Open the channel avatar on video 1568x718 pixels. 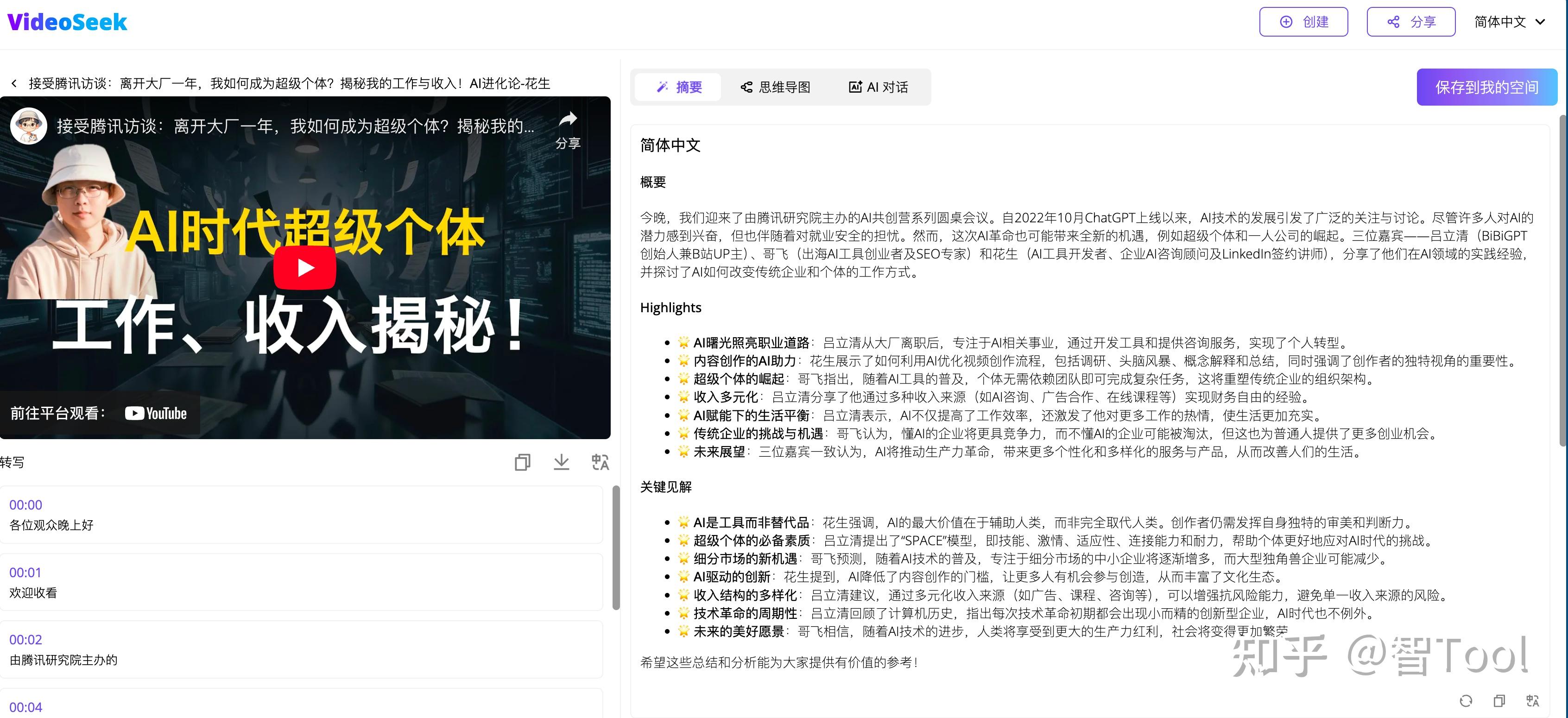(29, 126)
